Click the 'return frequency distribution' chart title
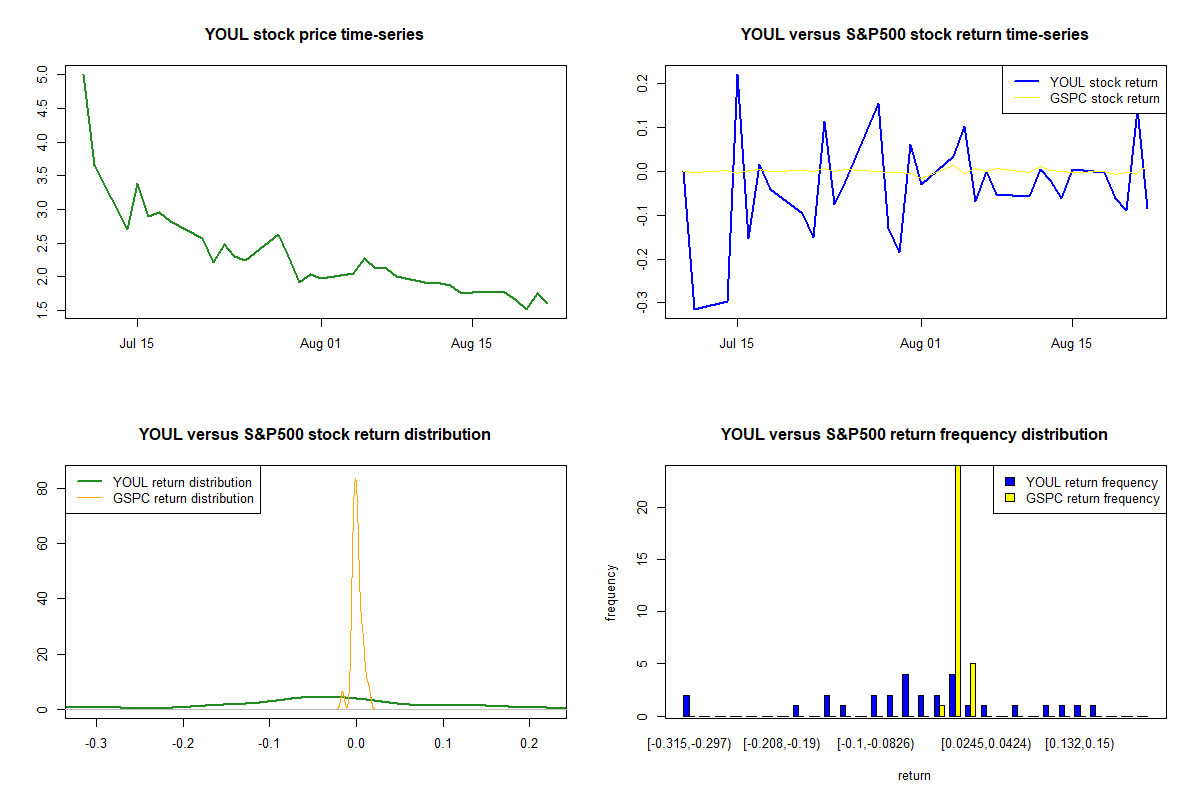1200x800 pixels. [914, 435]
